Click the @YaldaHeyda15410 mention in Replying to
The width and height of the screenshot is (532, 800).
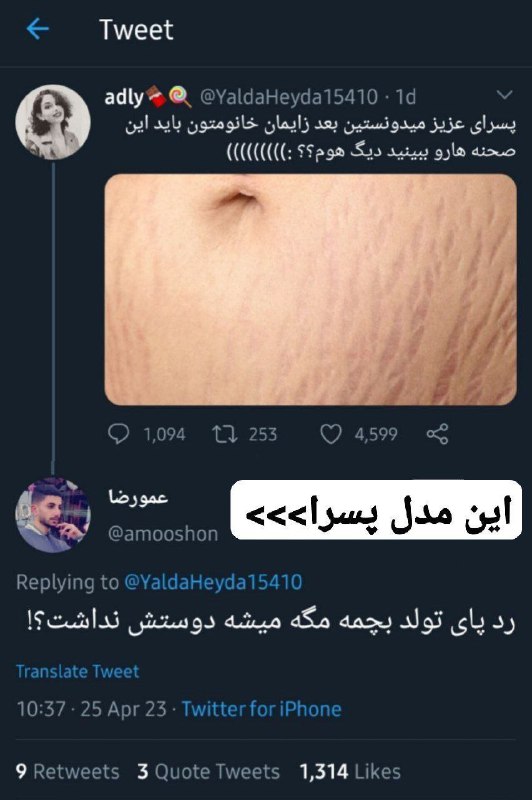[213, 582]
